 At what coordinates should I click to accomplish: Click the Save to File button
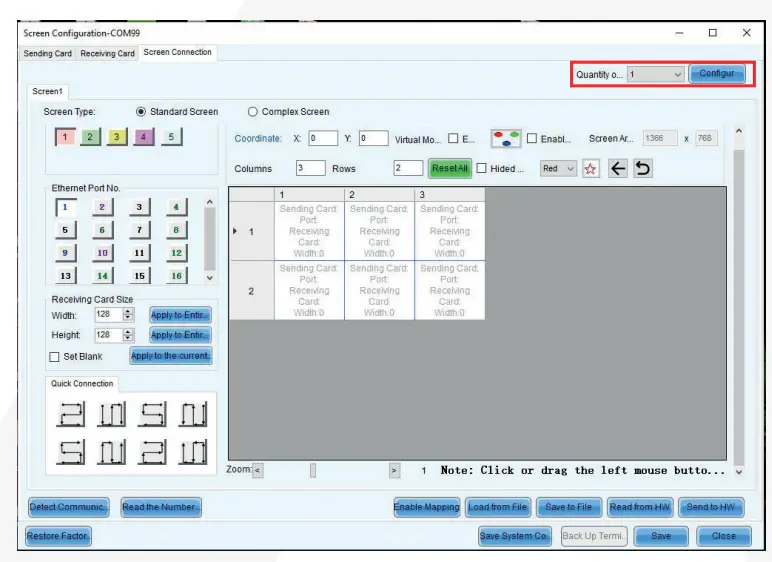tap(568, 507)
